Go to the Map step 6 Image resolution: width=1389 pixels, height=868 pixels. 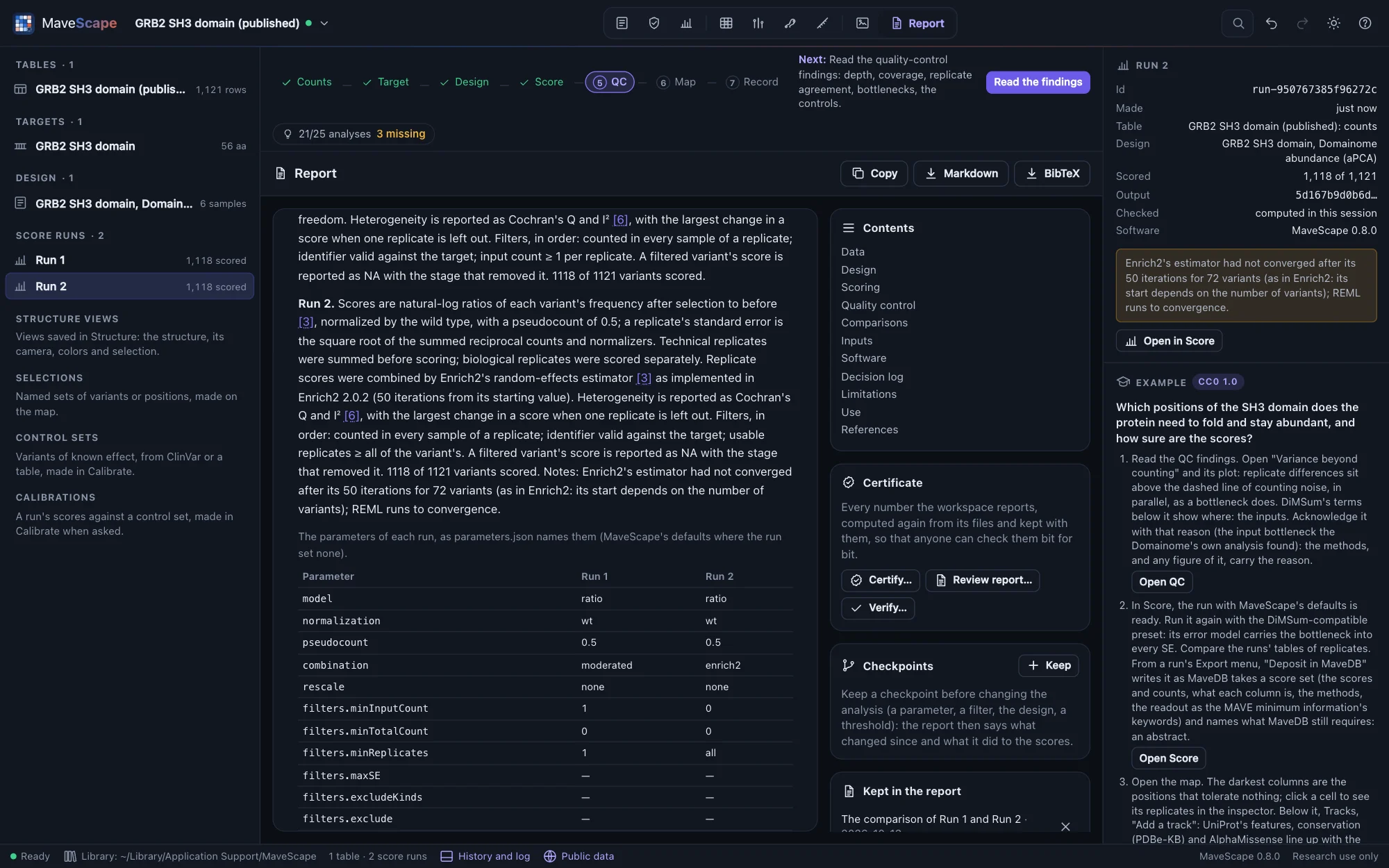click(676, 82)
